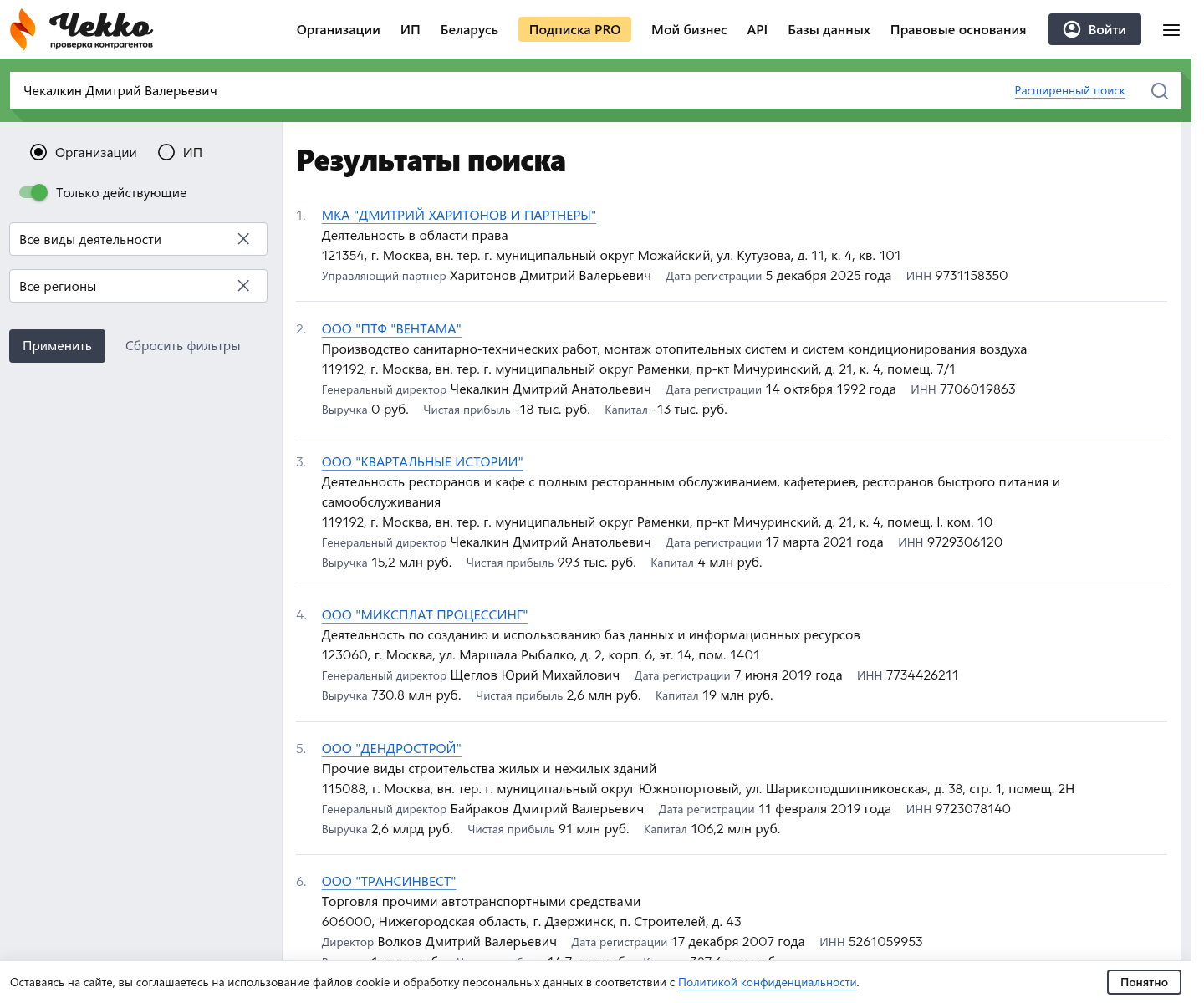This screenshot has width=1204, height=1003.
Task: Clear the "Все регионы" filter
Action: coord(243,286)
